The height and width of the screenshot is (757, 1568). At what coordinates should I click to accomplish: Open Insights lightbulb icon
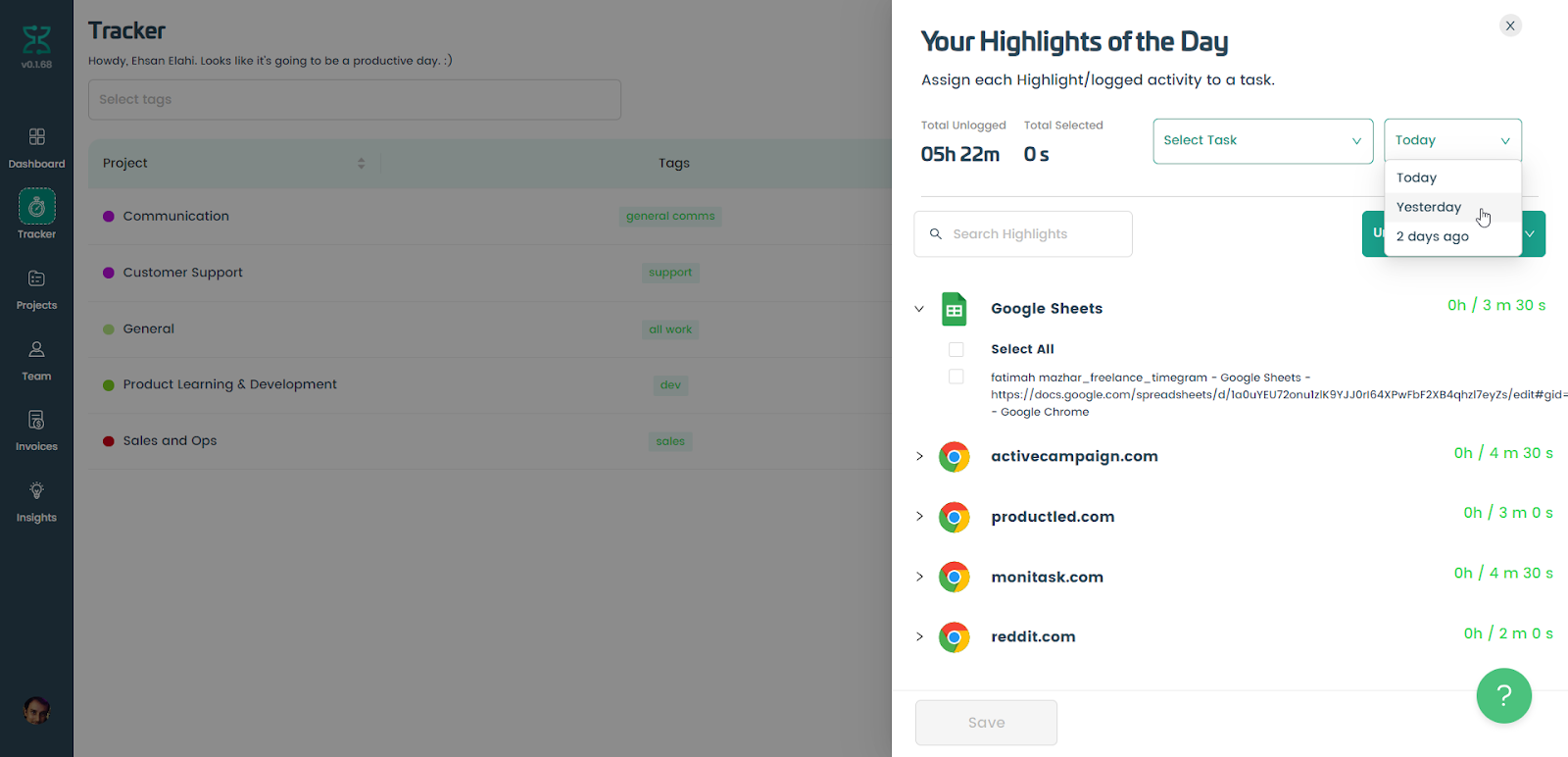[x=36, y=490]
